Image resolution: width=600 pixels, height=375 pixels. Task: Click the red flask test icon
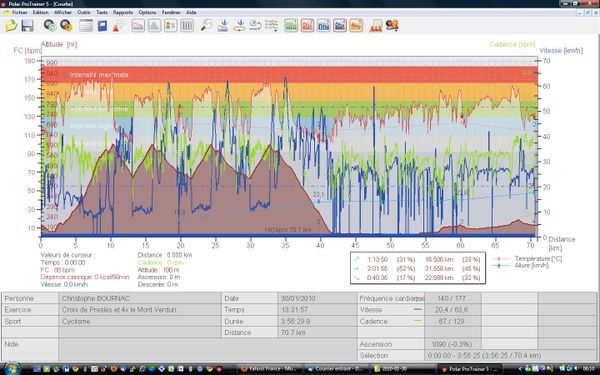tap(118, 26)
